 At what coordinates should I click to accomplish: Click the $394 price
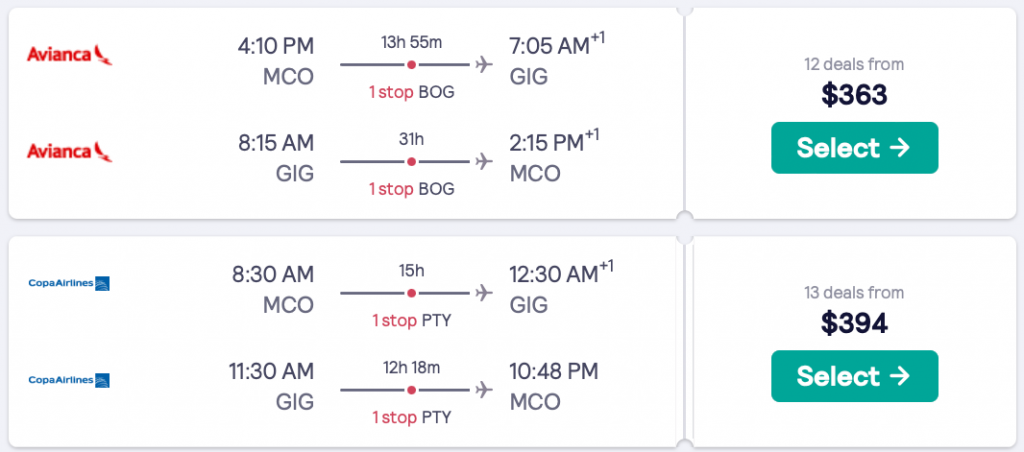pyautogui.click(x=854, y=323)
